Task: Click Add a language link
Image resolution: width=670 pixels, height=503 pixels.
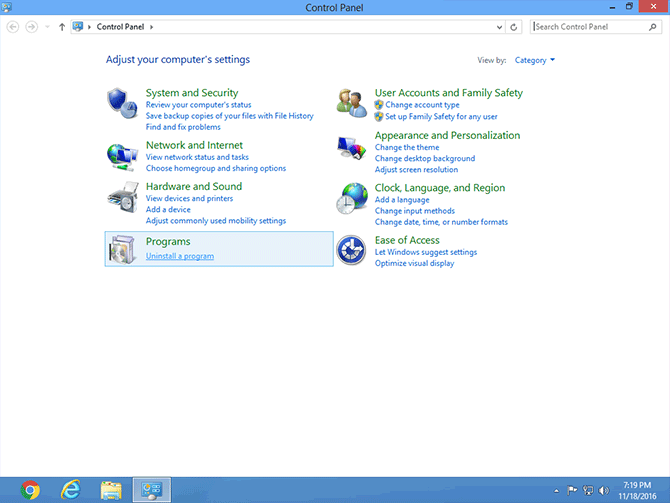Action: coord(402,200)
